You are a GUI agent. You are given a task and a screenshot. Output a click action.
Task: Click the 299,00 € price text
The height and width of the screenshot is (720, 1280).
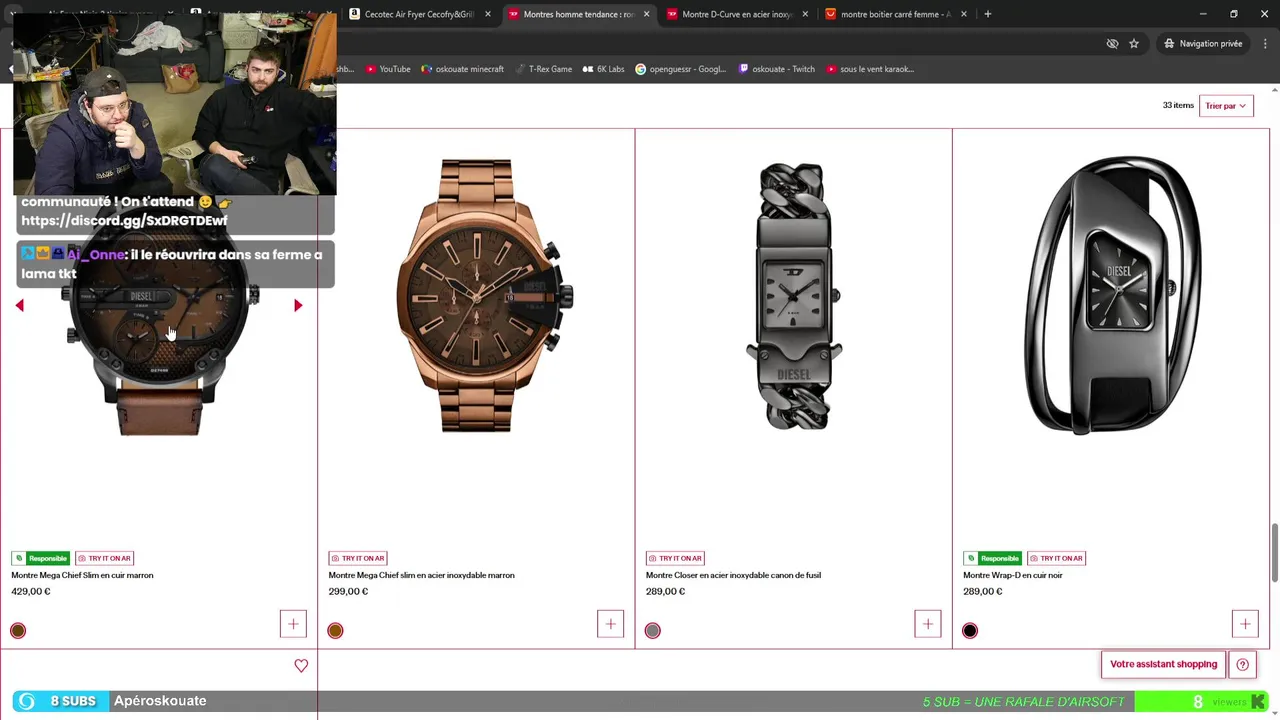[348, 591]
